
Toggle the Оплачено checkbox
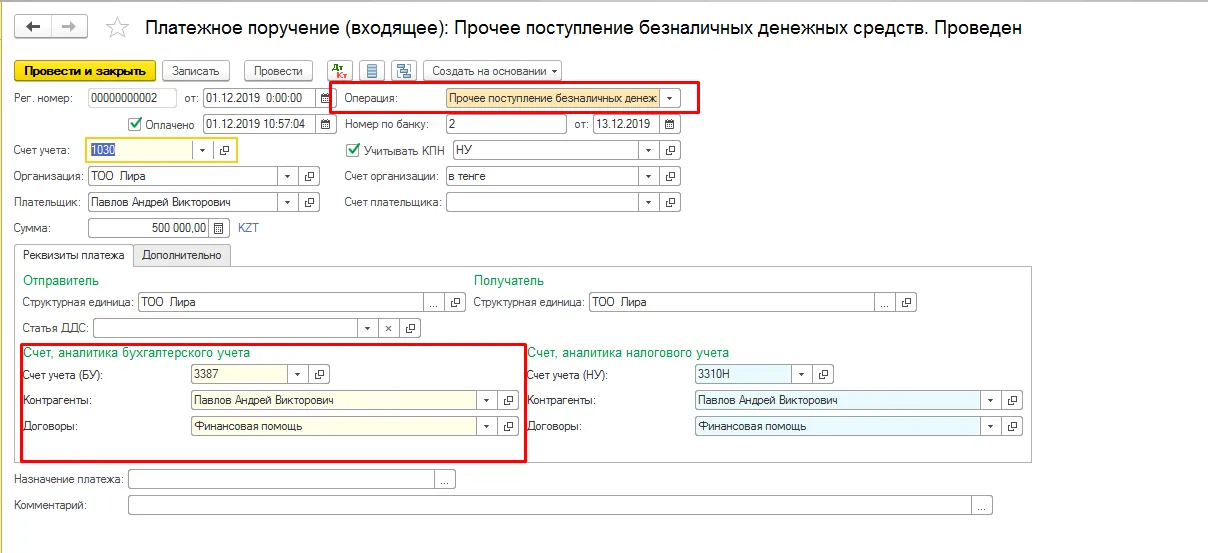(136, 125)
